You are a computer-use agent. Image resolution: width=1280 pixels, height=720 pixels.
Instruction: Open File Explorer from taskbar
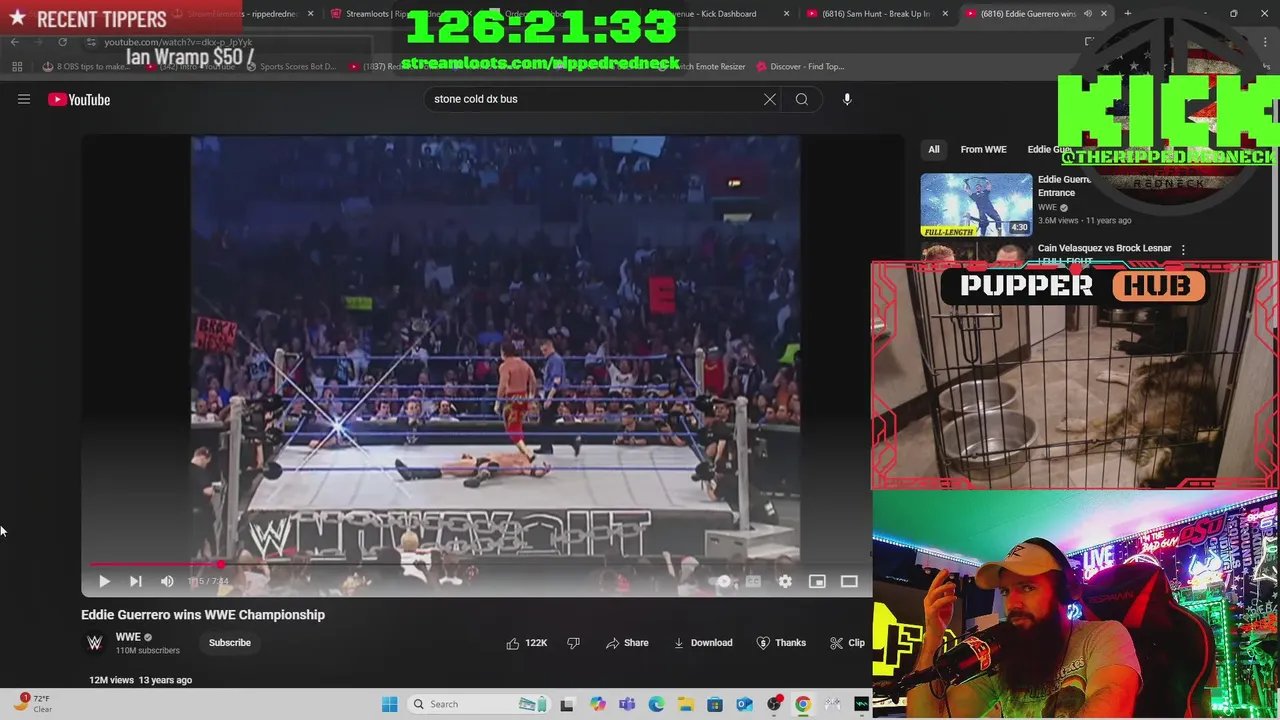[x=686, y=704]
